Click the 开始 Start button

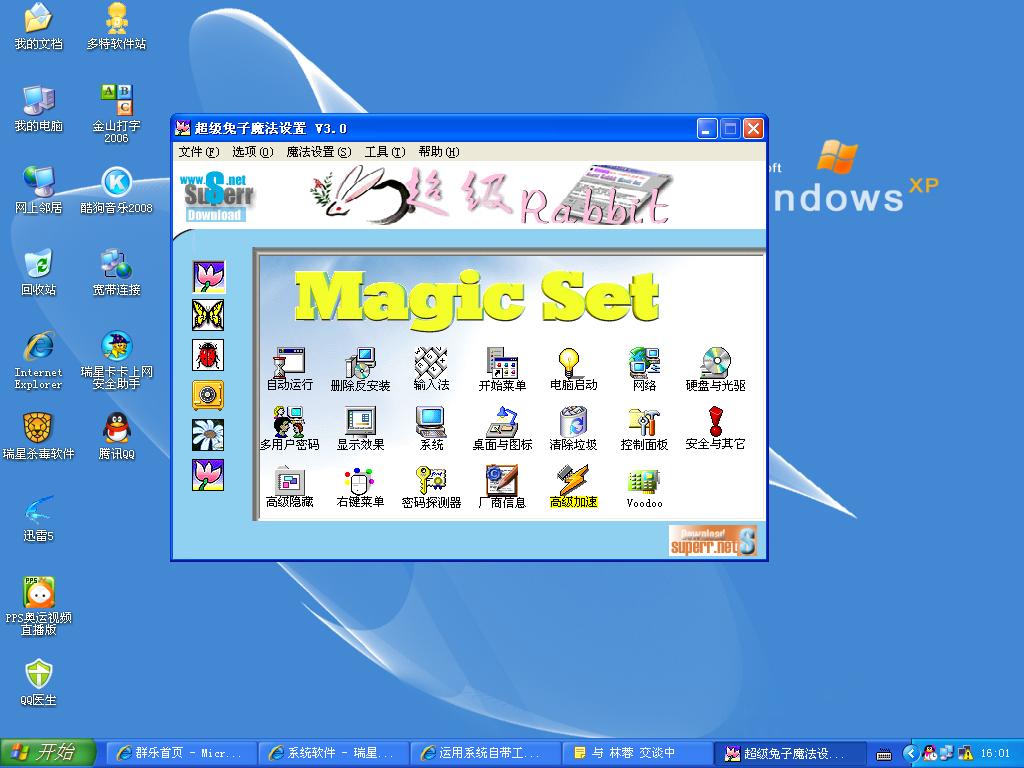click(48, 753)
